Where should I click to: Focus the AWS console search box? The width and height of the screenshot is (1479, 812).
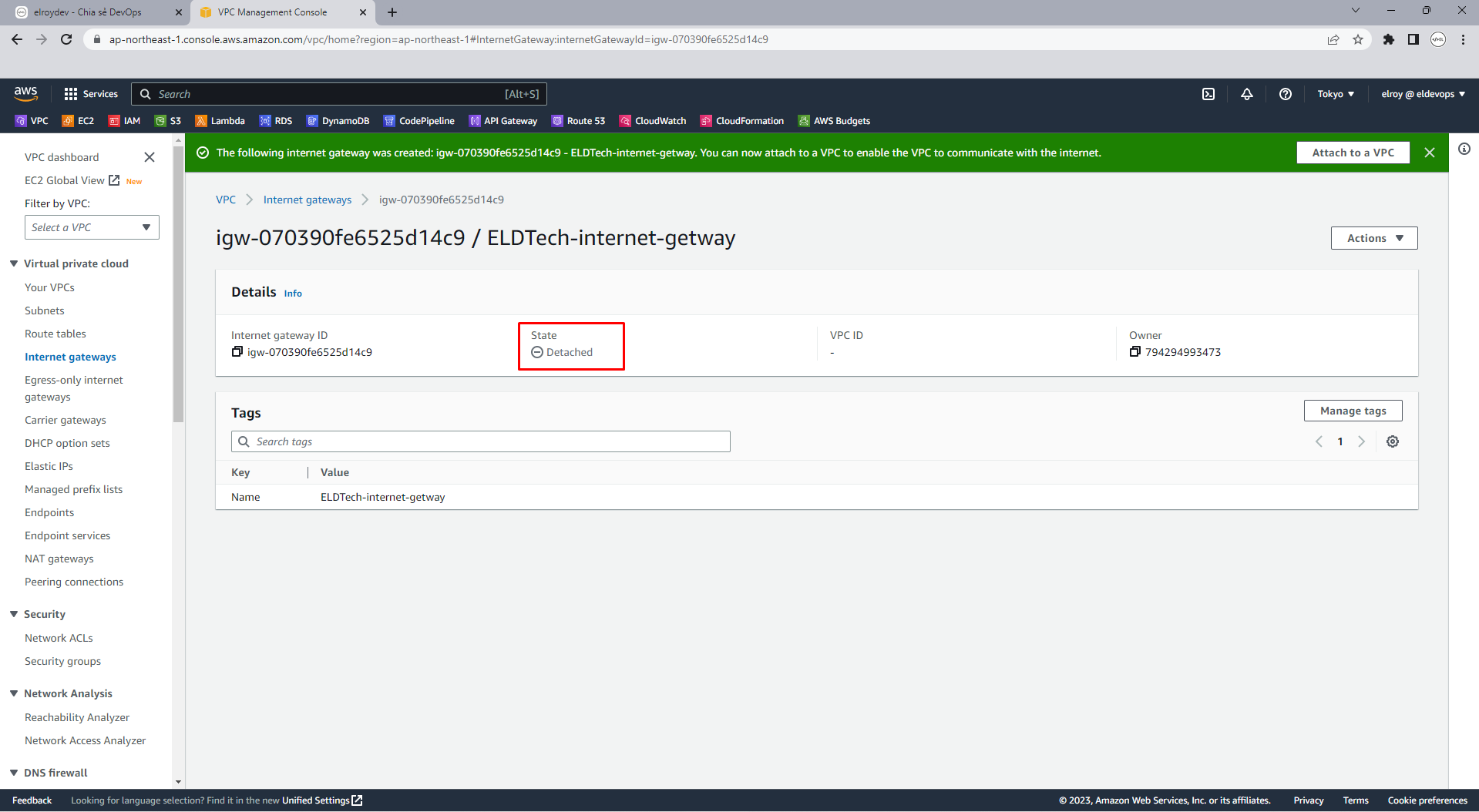tap(339, 94)
